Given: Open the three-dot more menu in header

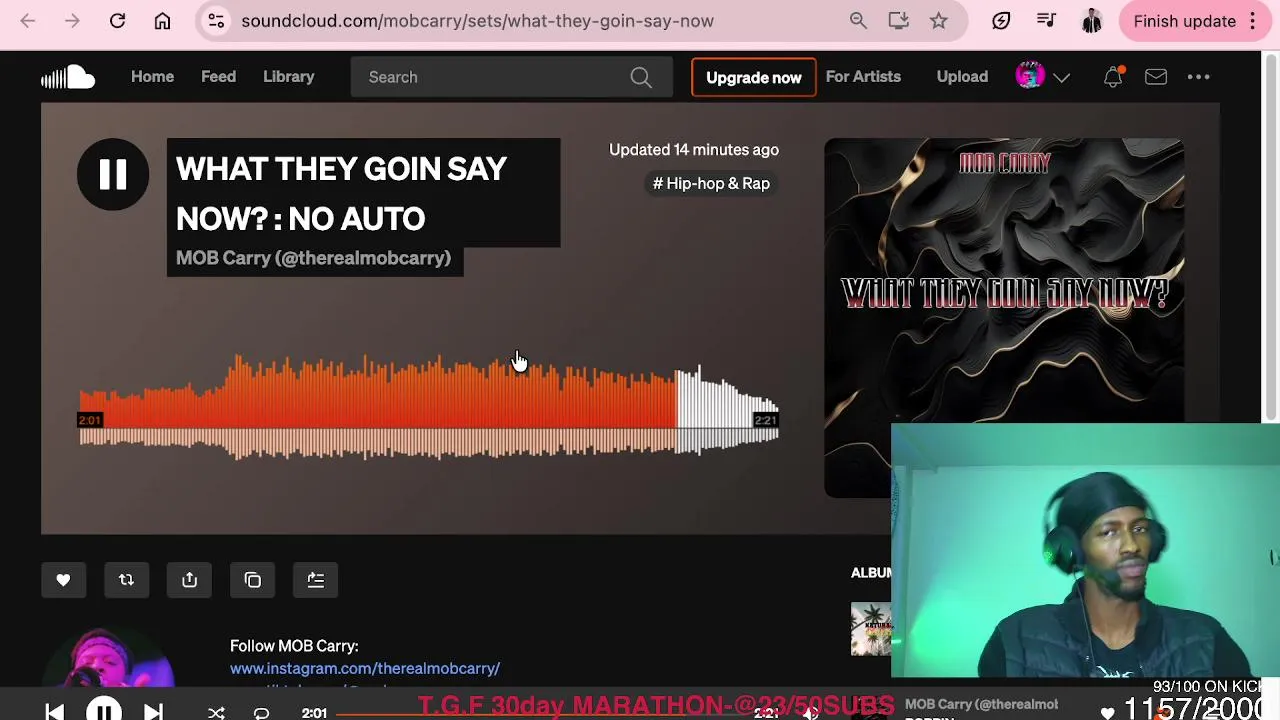Looking at the screenshot, I should pos(1198,77).
